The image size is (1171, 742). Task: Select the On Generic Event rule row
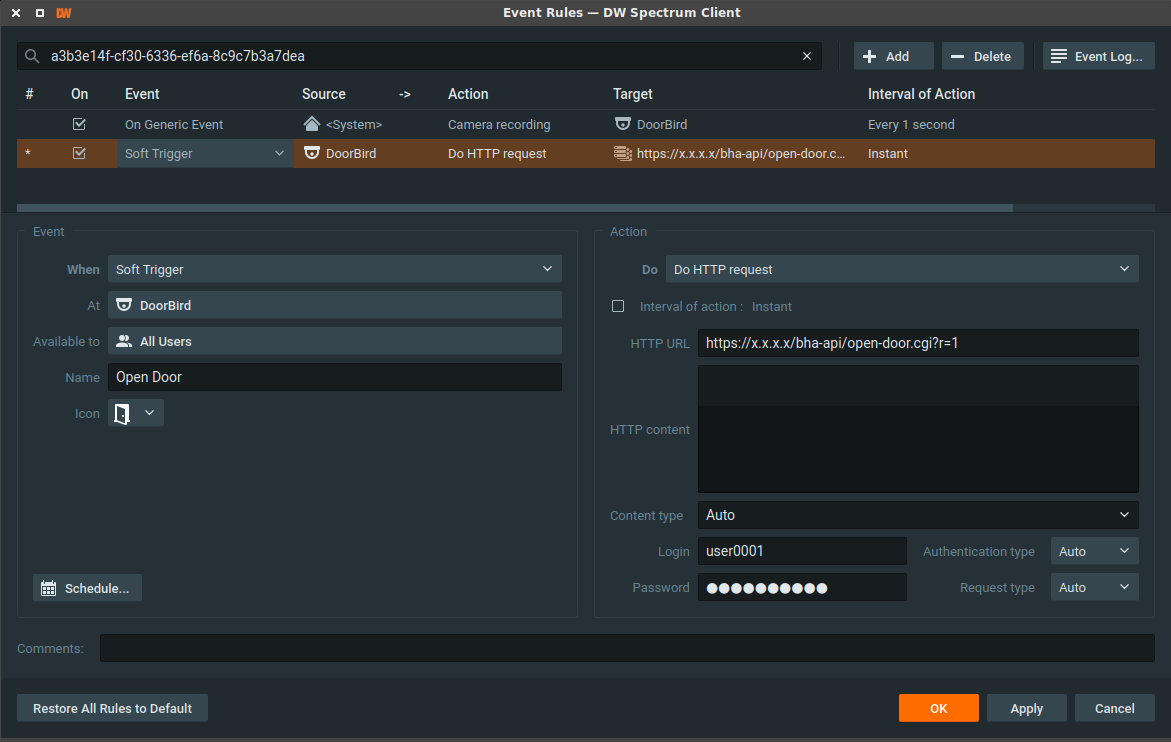click(586, 124)
